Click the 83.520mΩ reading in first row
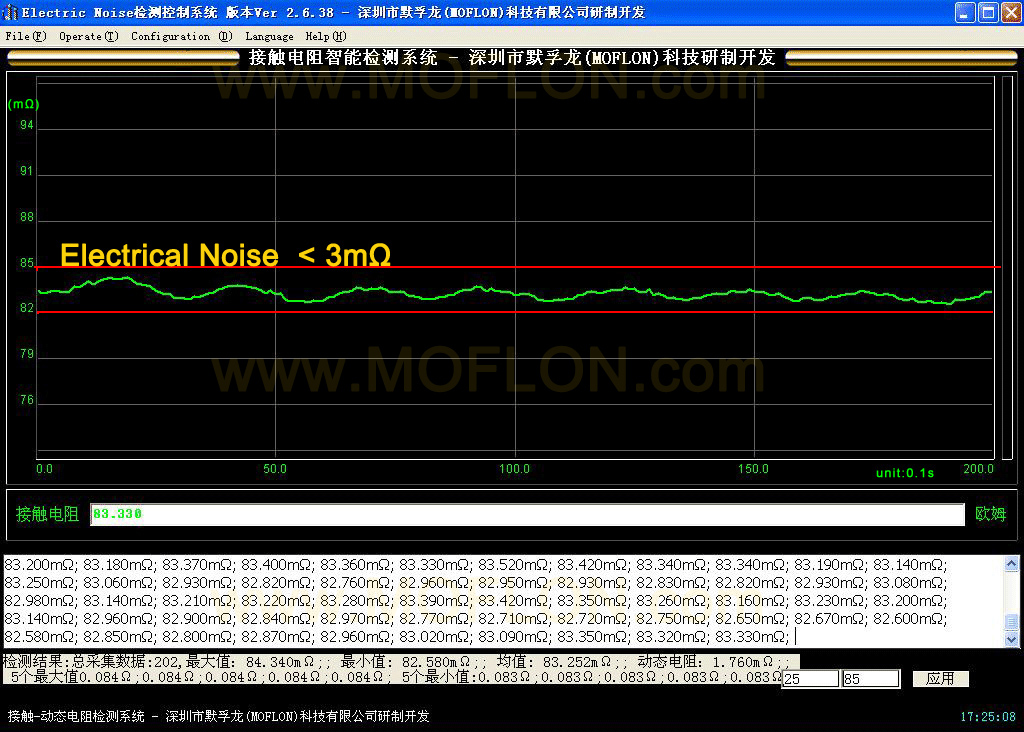1024x732 pixels. [x=515, y=565]
